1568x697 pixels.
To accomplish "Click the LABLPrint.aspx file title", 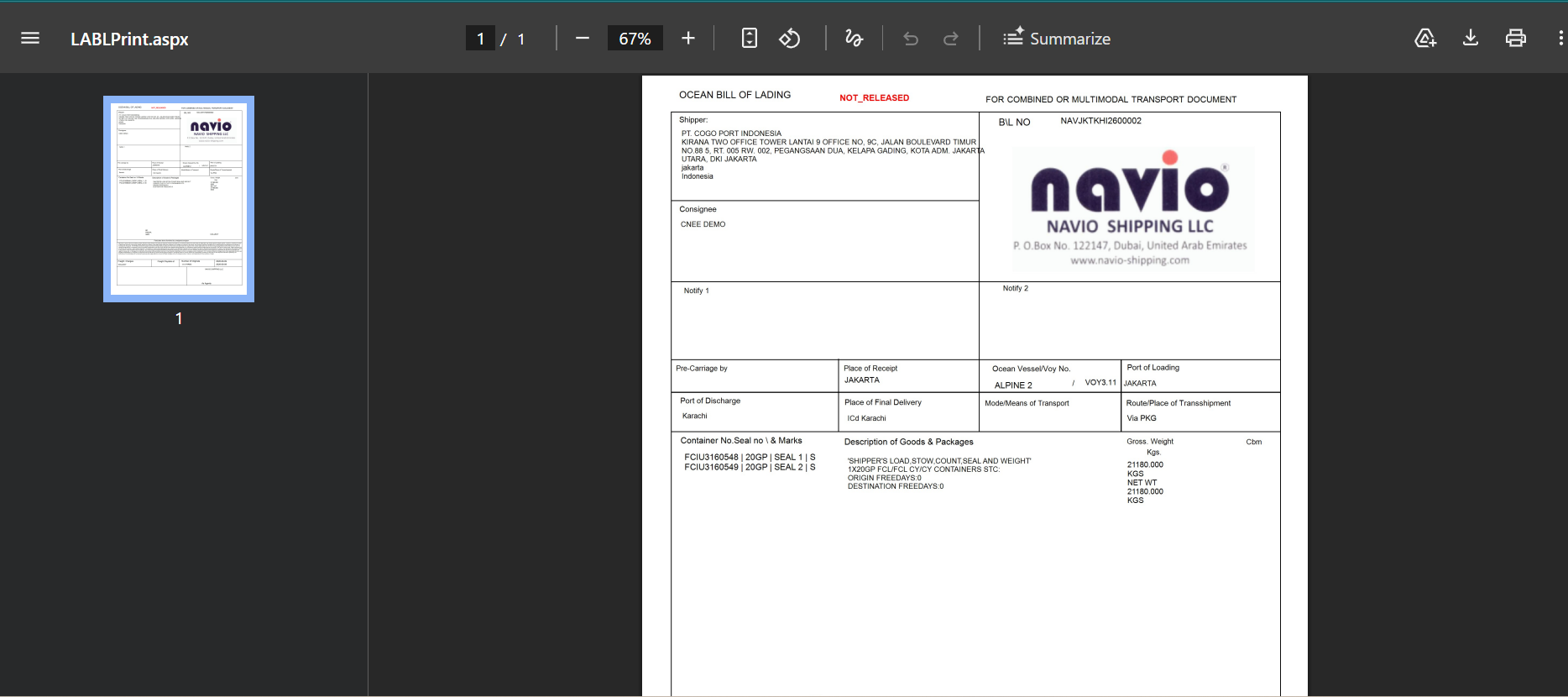I will click(x=129, y=39).
